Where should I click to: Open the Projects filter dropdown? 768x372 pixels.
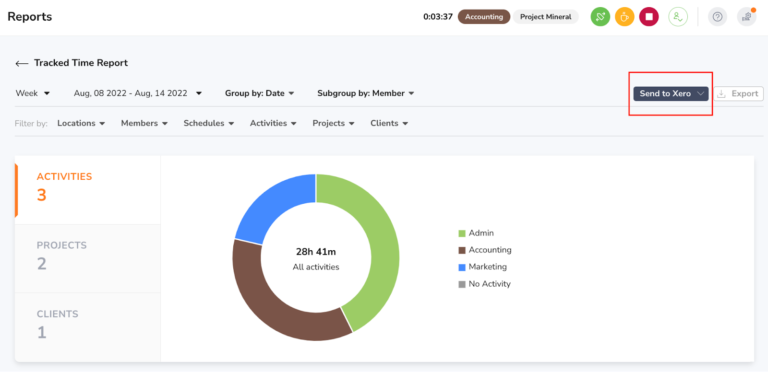[334, 123]
